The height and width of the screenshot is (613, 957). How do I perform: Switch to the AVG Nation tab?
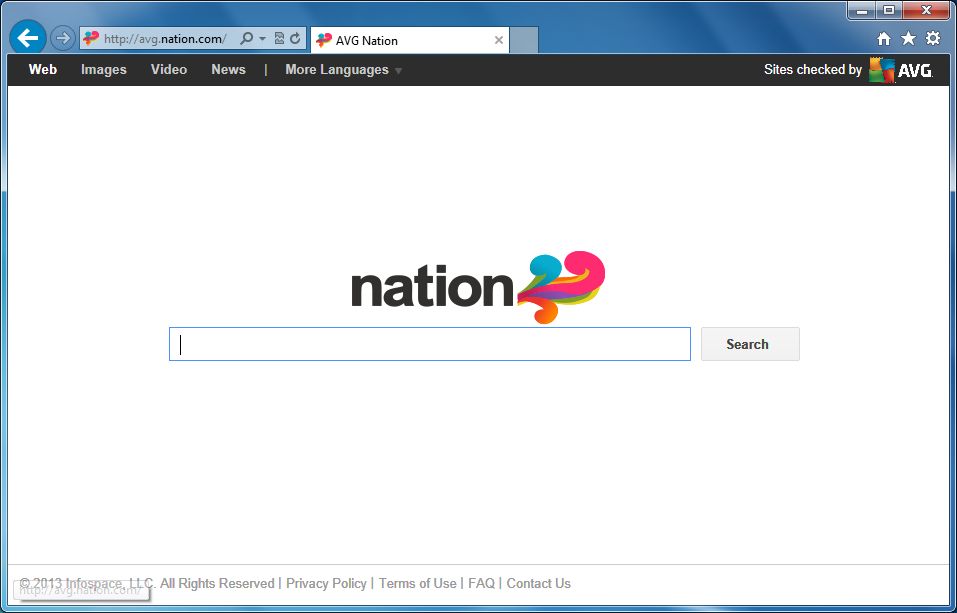coord(410,40)
